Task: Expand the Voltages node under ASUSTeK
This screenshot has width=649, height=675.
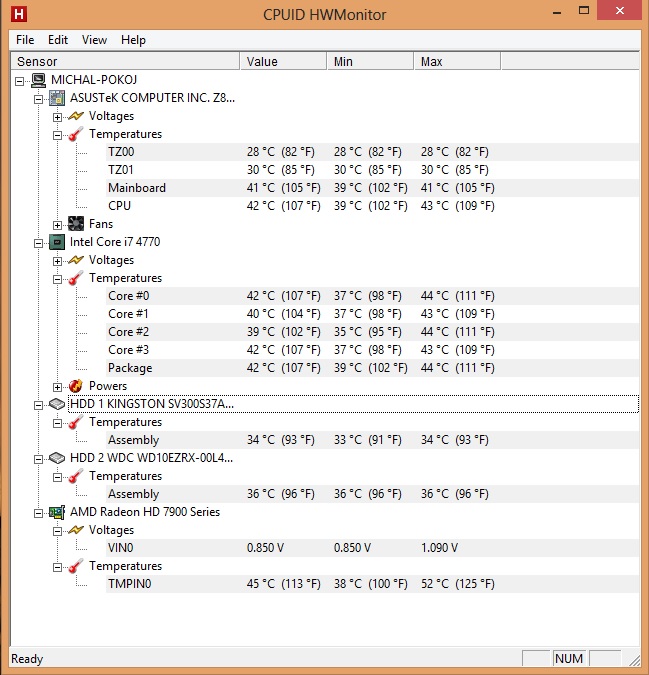Action: (58, 116)
